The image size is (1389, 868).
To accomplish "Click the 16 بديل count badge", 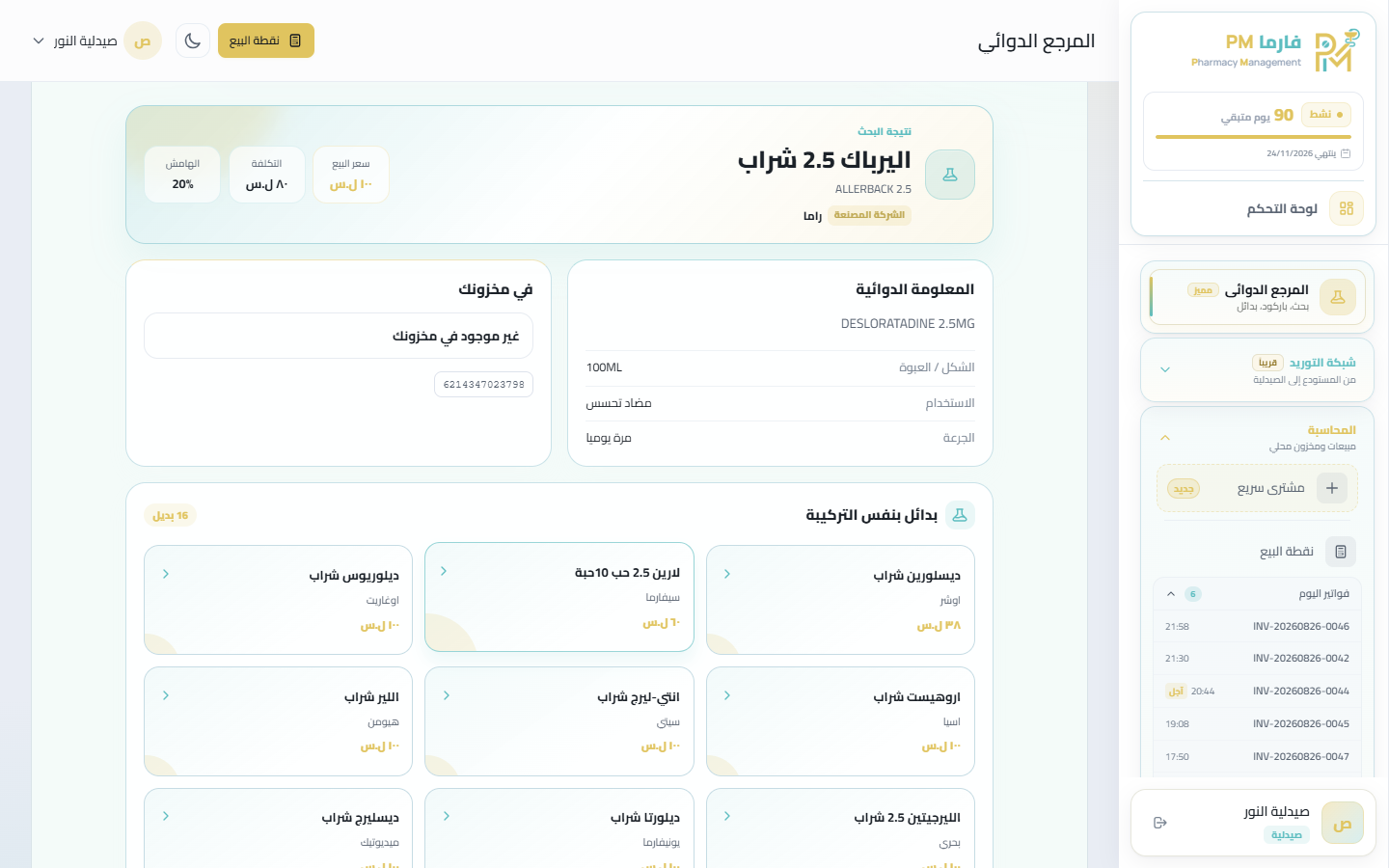I will (171, 516).
